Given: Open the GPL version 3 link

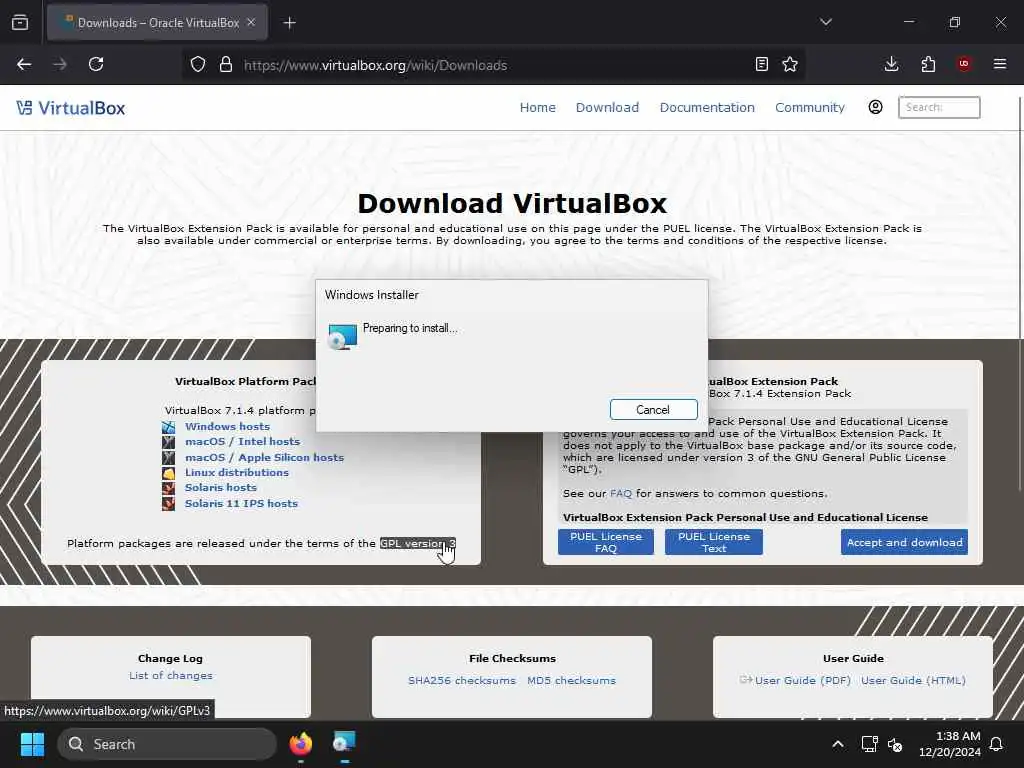Looking at the screenshot, I should (418, 543).
